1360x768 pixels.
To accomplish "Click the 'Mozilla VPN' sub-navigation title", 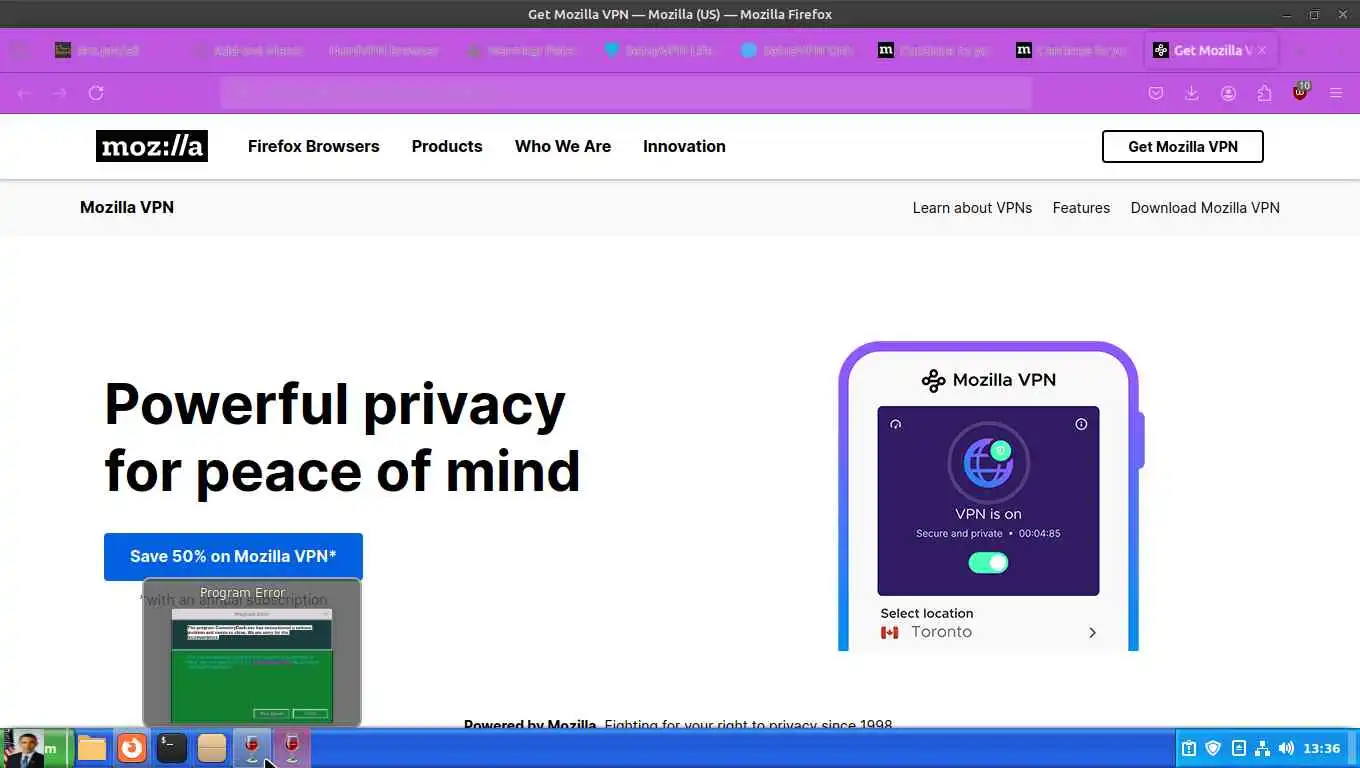I will click(127, 207).
